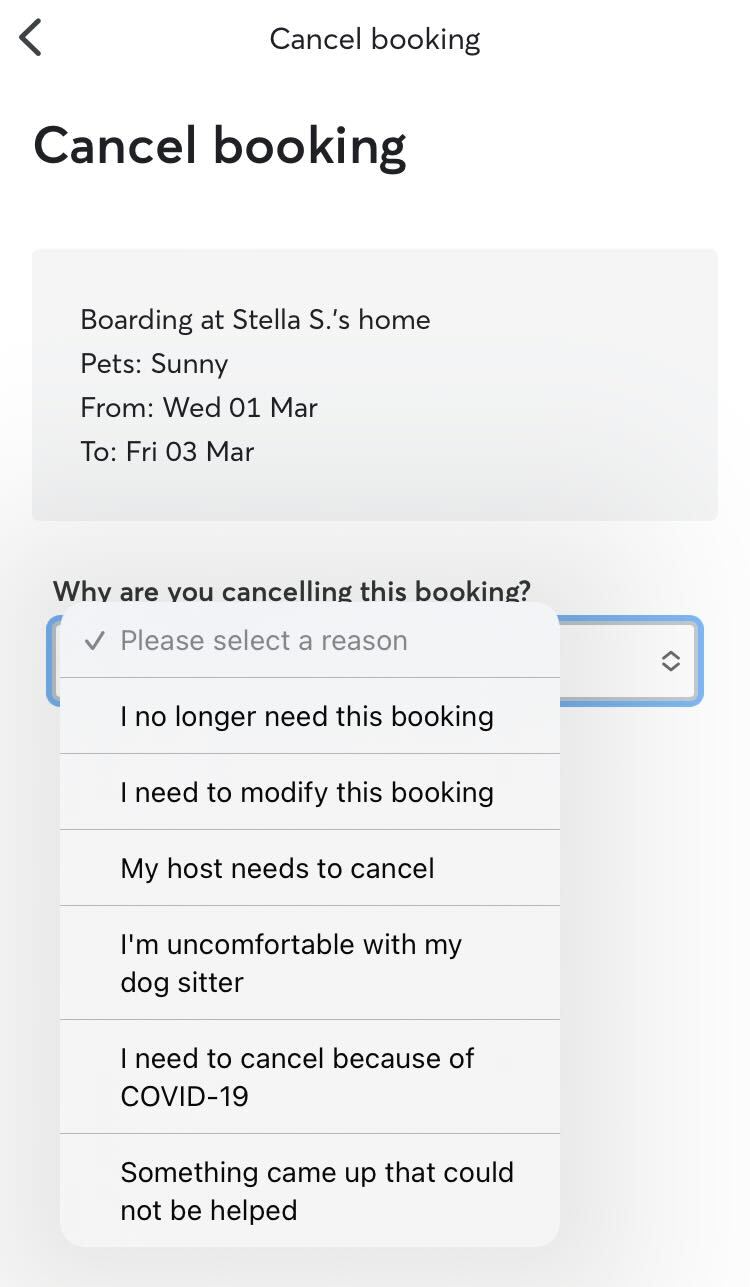Click the large bold Cancel booking heading
Image resolution: width=750 pixels, height=1287 pixels.
[x=220, y=146]
